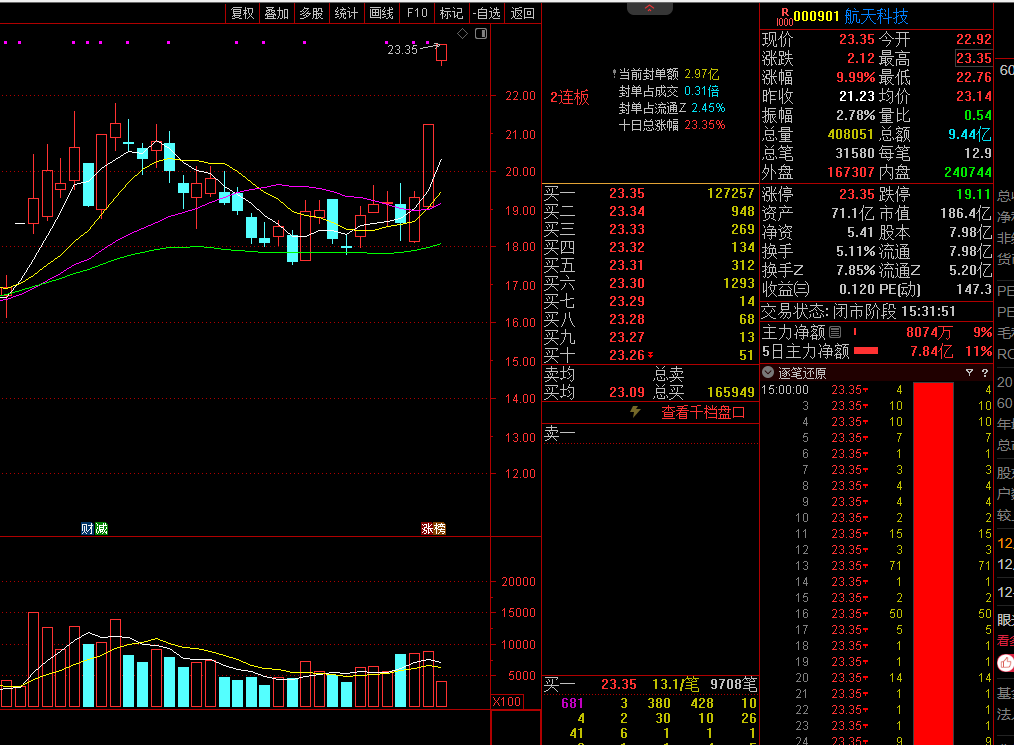Open the F10 company info page
This screenshot has height=745, width=1014.
coord(417,13)
